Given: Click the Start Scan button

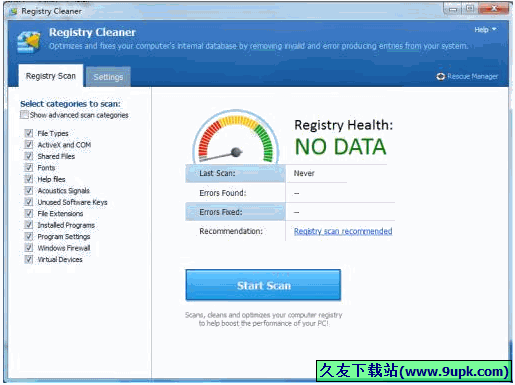Looking at the screenshot, I should pyautogui.click(x=263, y=285).
